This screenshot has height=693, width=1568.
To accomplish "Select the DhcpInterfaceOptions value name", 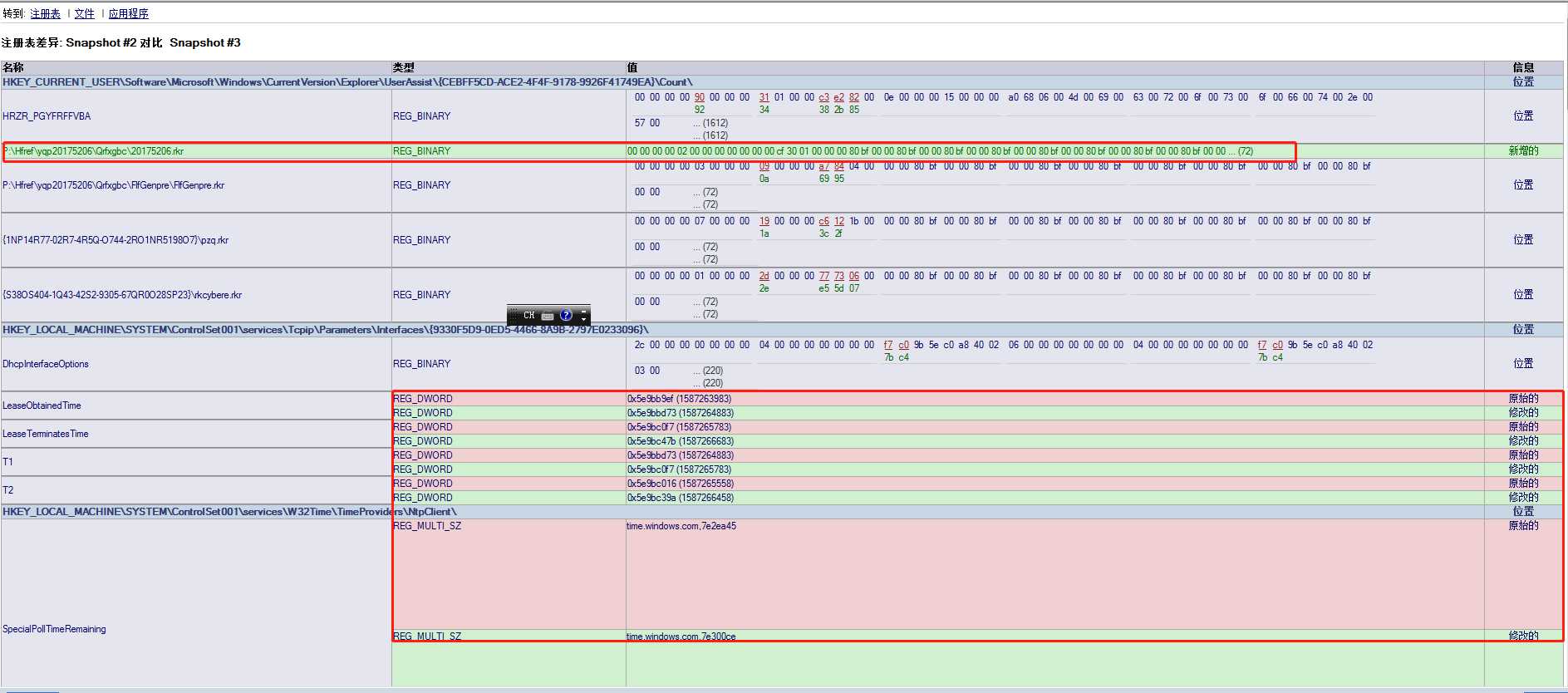I will coord(46,364).
